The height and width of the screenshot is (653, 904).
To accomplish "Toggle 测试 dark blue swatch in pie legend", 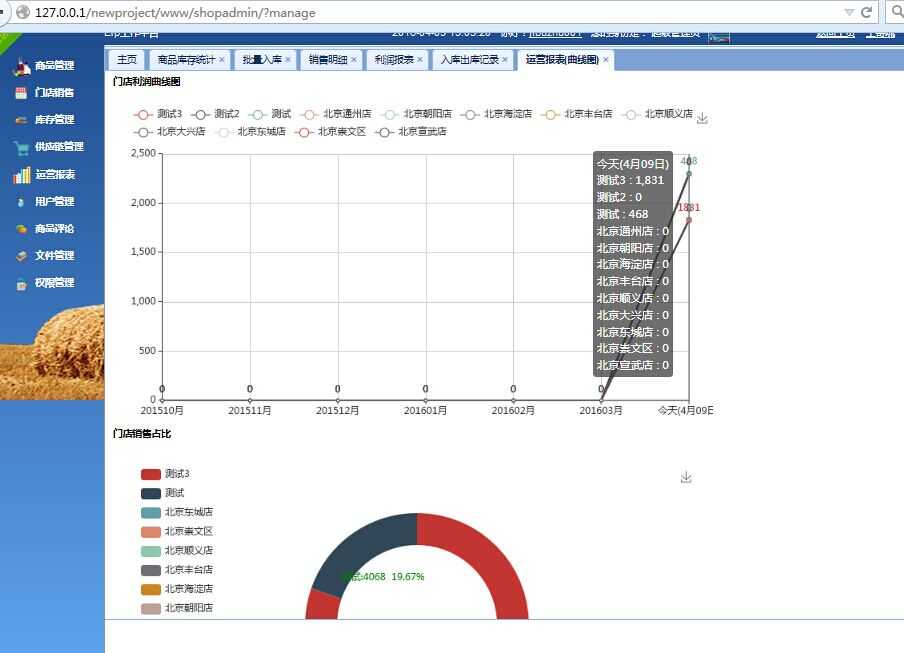I will tap(150, 493).
